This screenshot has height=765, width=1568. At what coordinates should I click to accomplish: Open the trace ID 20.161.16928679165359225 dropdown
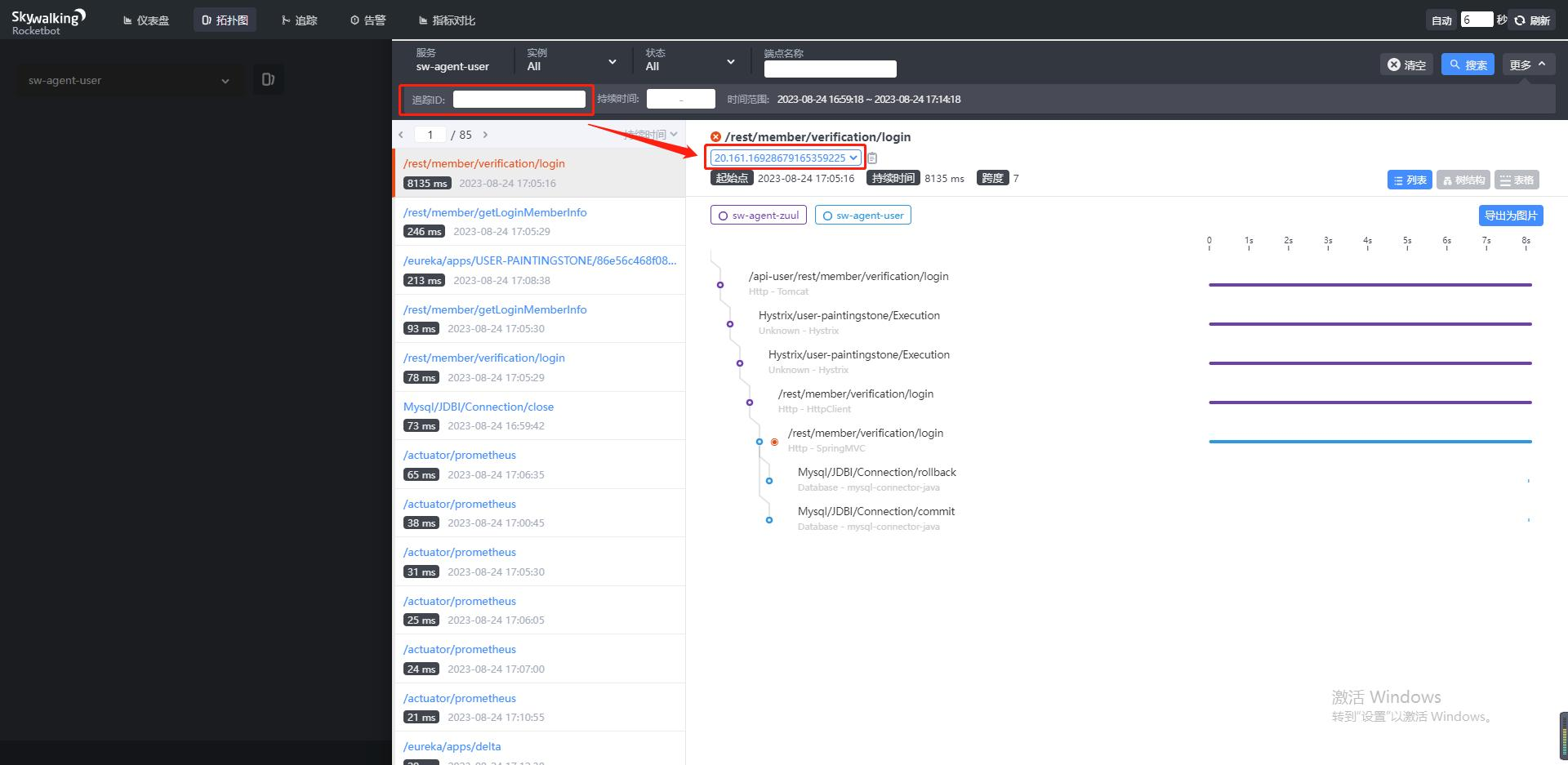[786, 158]
